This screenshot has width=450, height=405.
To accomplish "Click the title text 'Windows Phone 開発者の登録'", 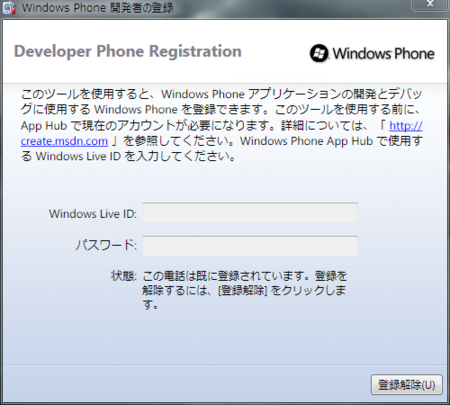I will (x=98, y=8).
